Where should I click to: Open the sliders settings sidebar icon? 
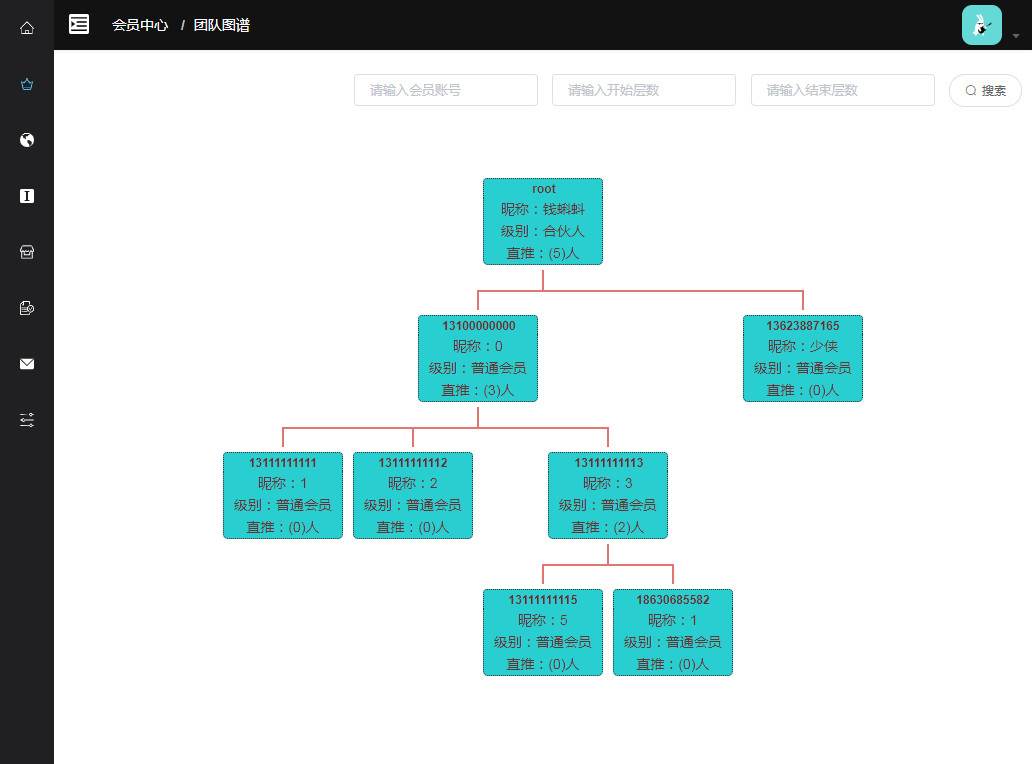tap(27, 420)
